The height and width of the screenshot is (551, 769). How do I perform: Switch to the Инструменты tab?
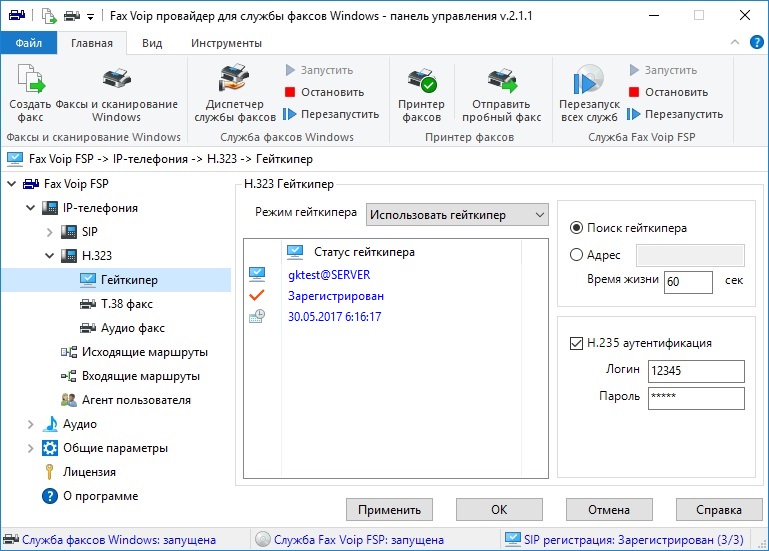pyautogui.click(x=226, y=43)
